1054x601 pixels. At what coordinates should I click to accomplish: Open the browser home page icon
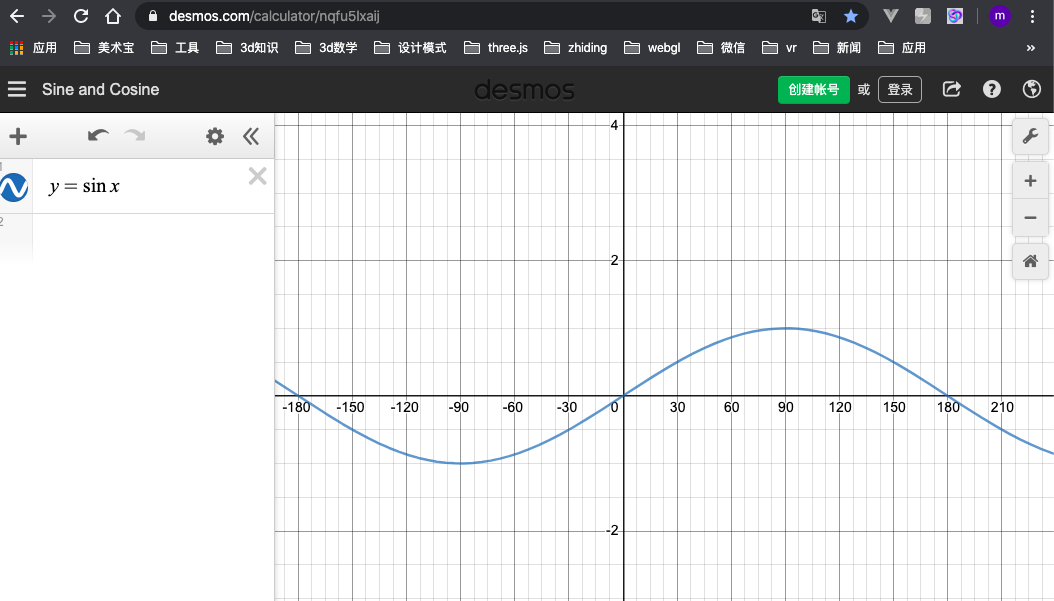tap(113, 16)
